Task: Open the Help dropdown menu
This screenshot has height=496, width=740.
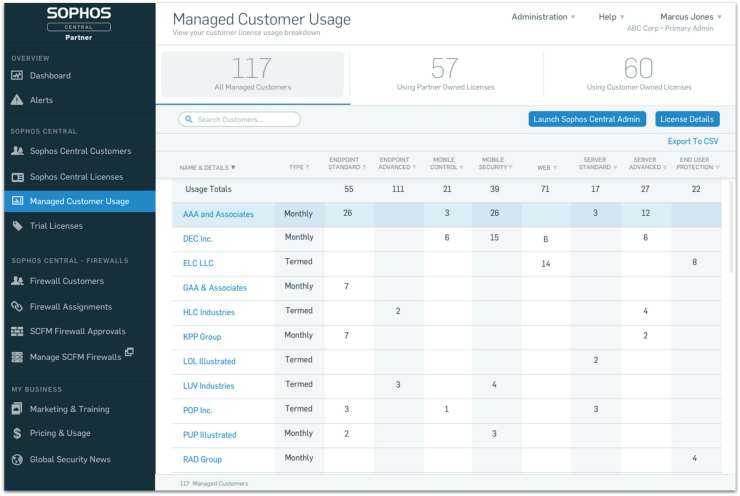Action: point(611,17)
